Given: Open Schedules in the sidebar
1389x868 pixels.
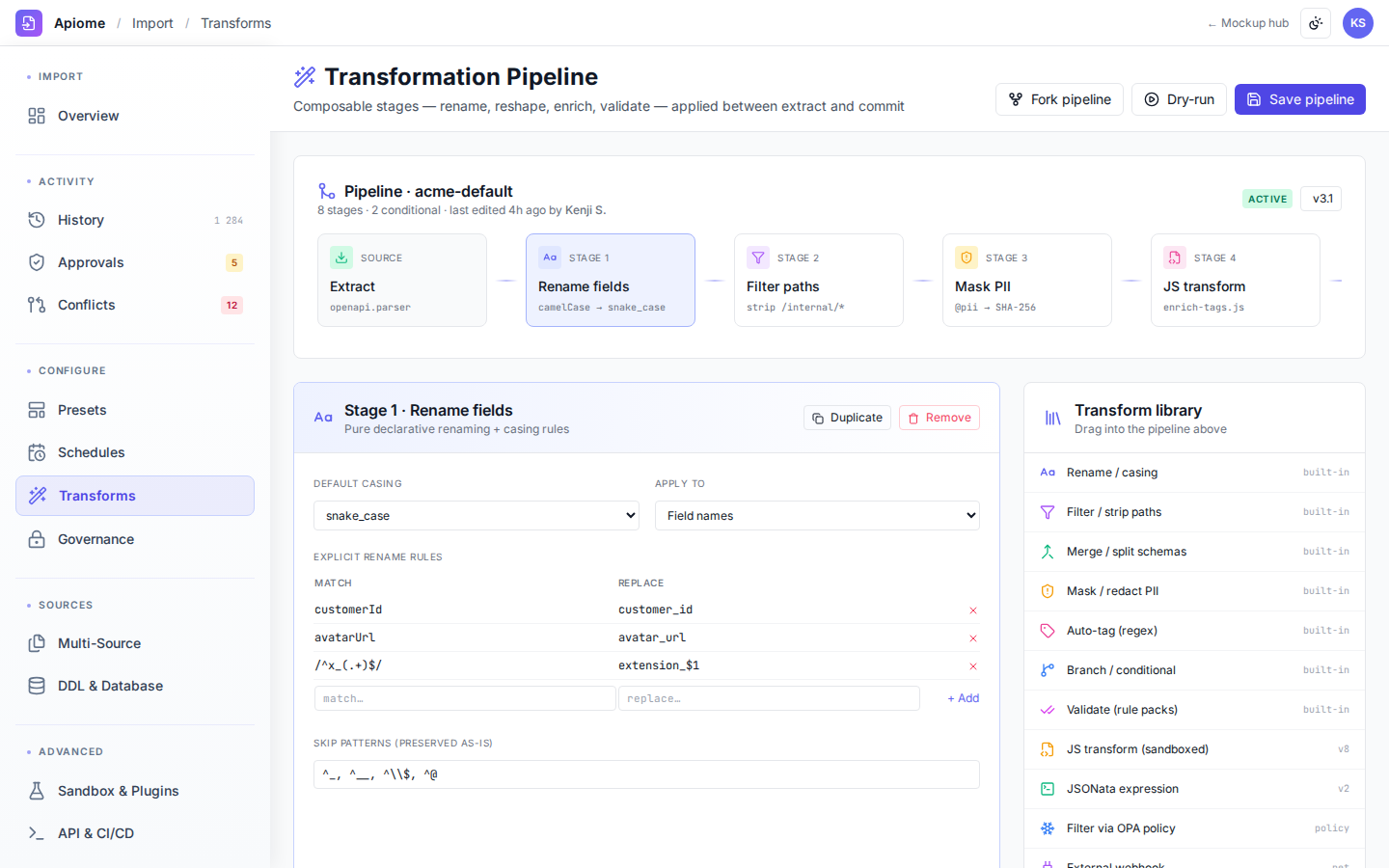Looking at the screenshot, I should point(135,452).
